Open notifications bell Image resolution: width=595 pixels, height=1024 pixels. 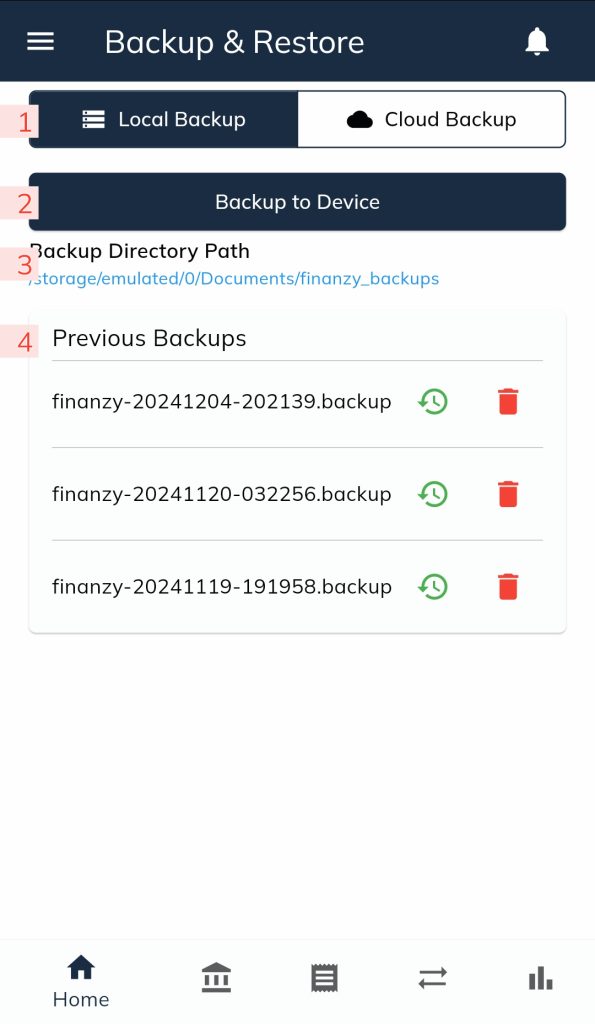(537, 42)
